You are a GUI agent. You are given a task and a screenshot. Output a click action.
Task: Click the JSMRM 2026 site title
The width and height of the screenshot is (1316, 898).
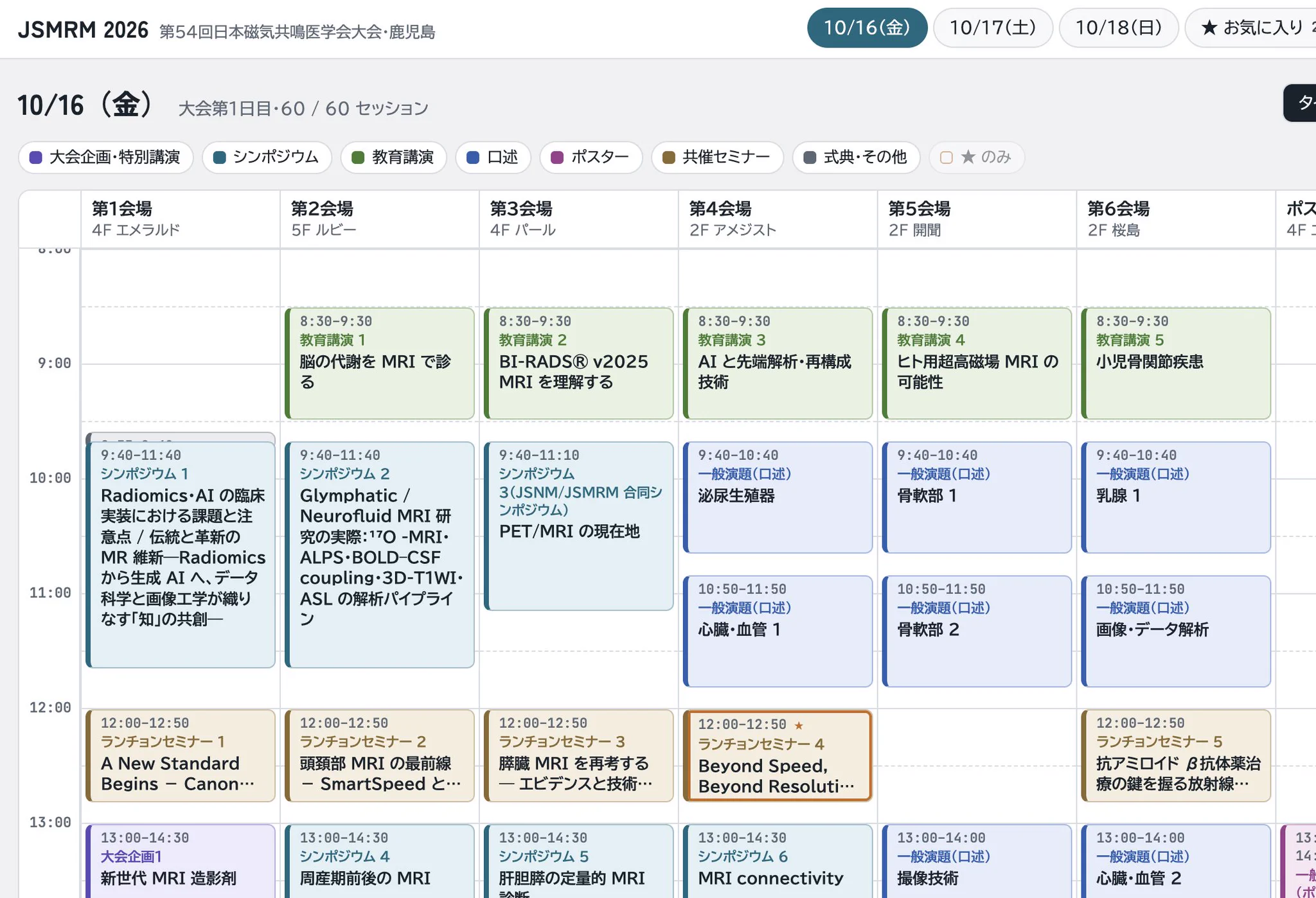(x=83, y=30)
